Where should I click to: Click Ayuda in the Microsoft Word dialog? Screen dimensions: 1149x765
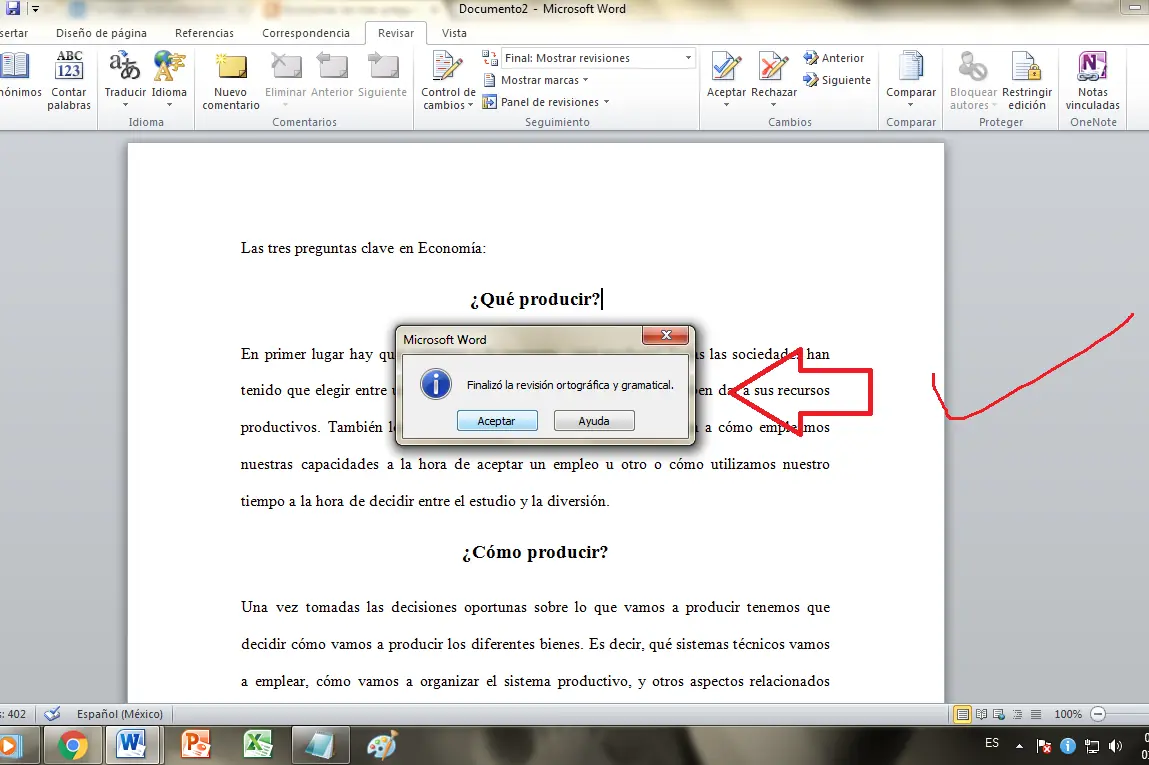point(594,421)
